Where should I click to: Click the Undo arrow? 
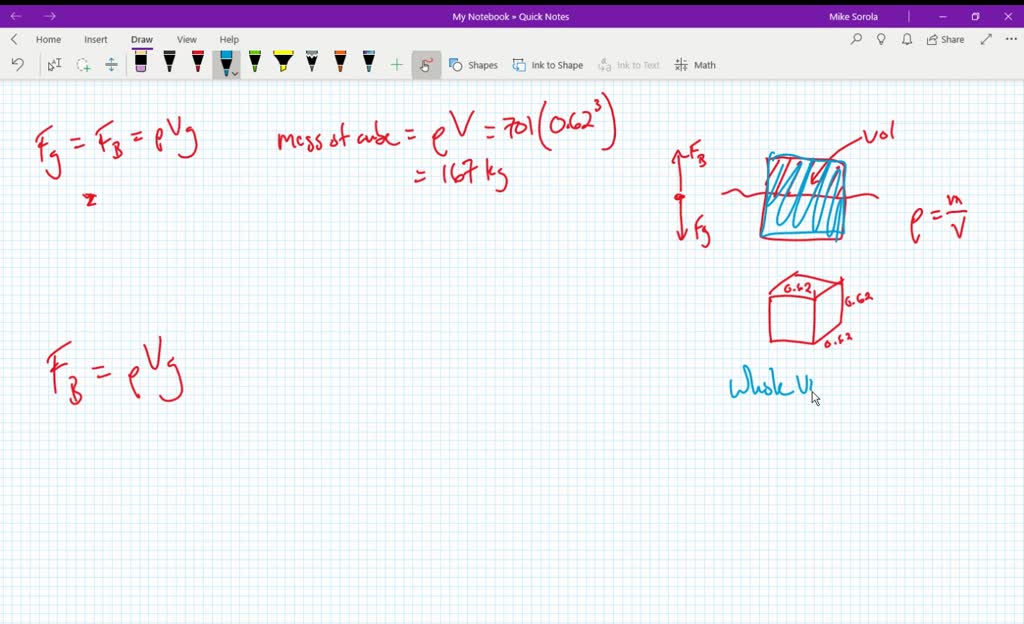(x=18, y=63)
